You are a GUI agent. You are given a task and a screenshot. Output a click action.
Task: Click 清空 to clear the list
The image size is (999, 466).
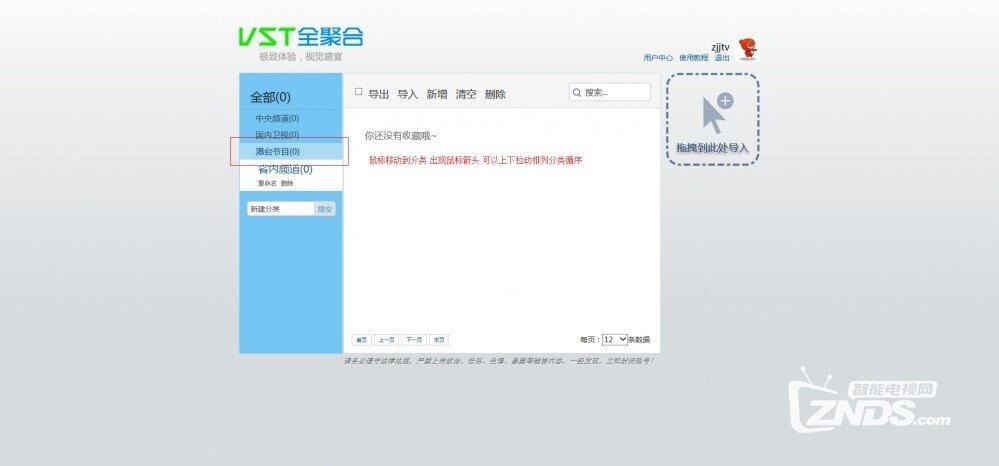466,94
